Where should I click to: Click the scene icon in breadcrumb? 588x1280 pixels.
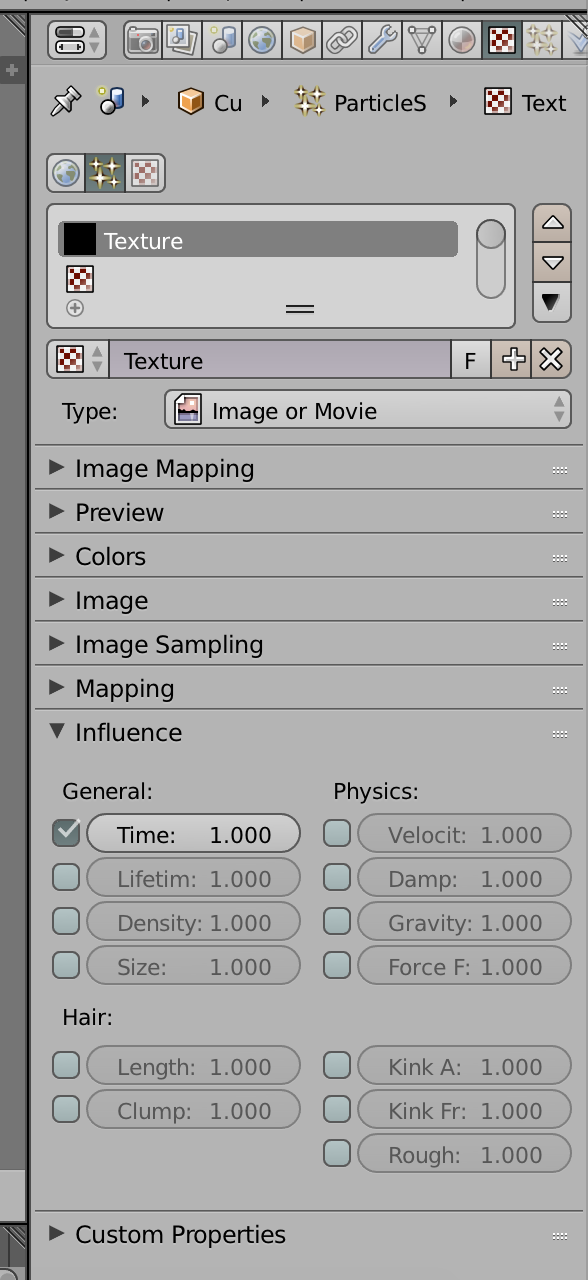click(x=110, y=101)
